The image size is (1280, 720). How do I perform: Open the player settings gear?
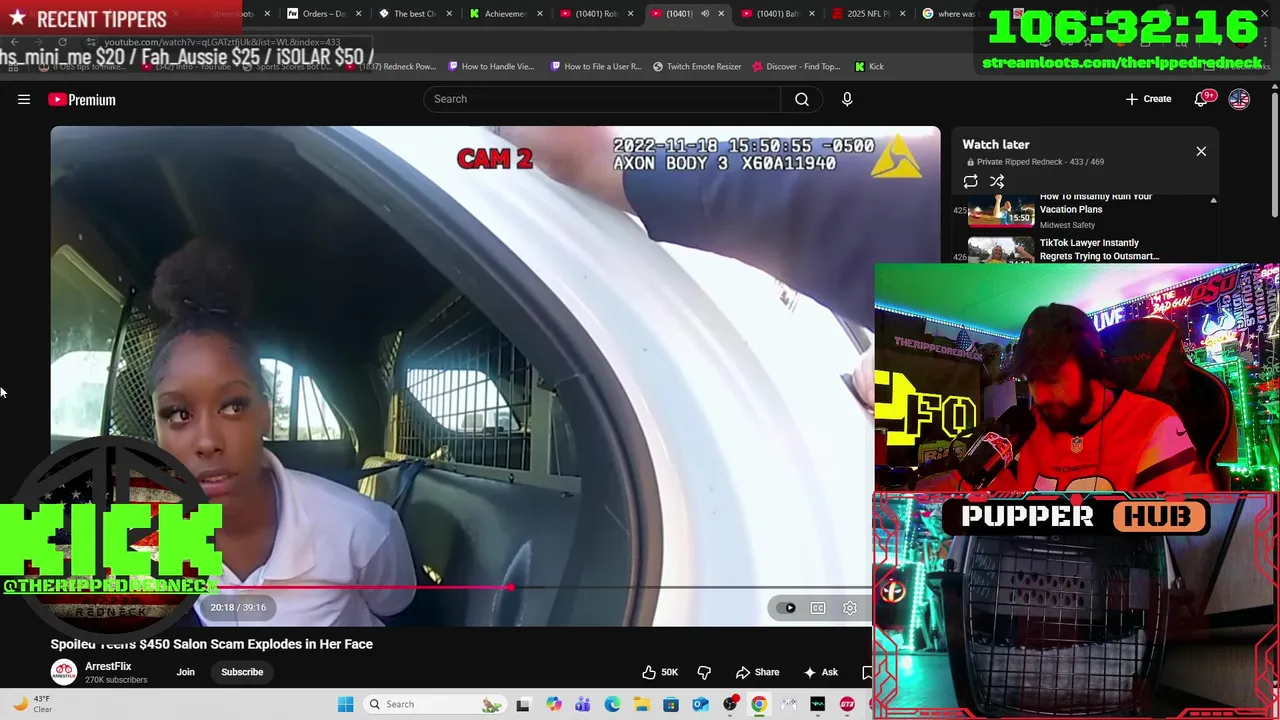click(x=850, y=608)
